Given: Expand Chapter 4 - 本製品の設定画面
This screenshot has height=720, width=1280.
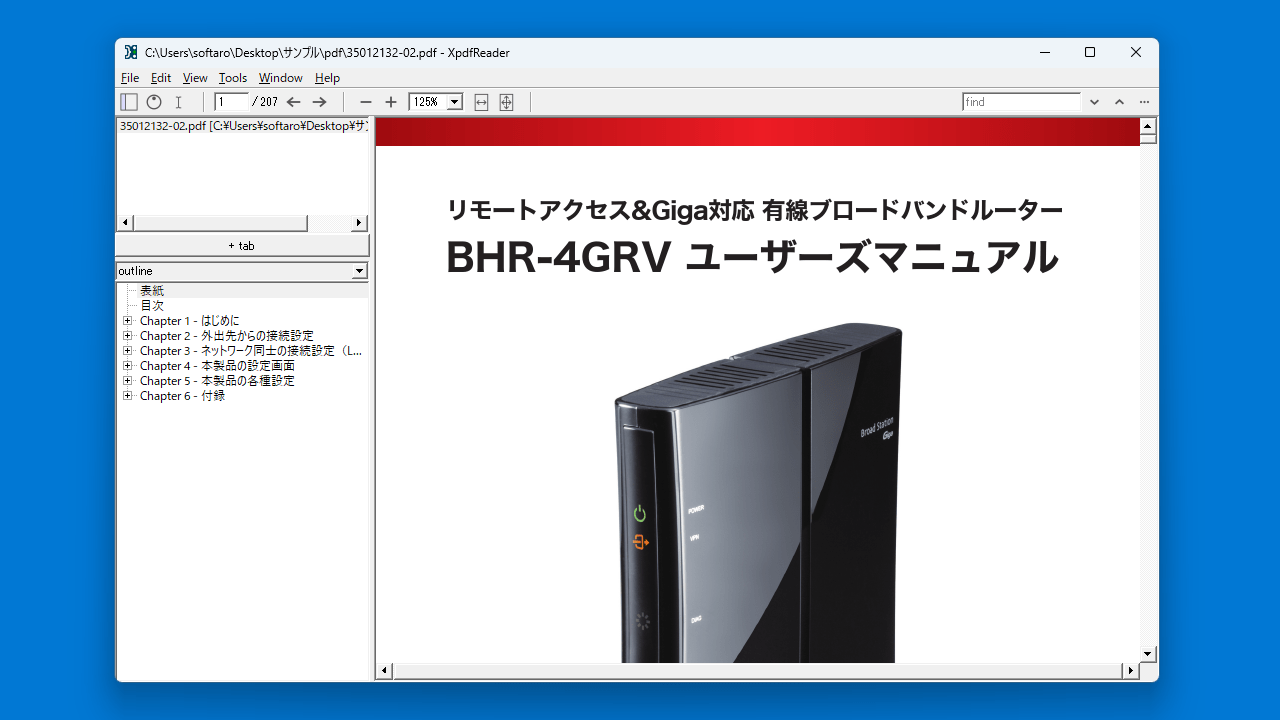Looking at the screenshot, I should click(x=127, y=366).
